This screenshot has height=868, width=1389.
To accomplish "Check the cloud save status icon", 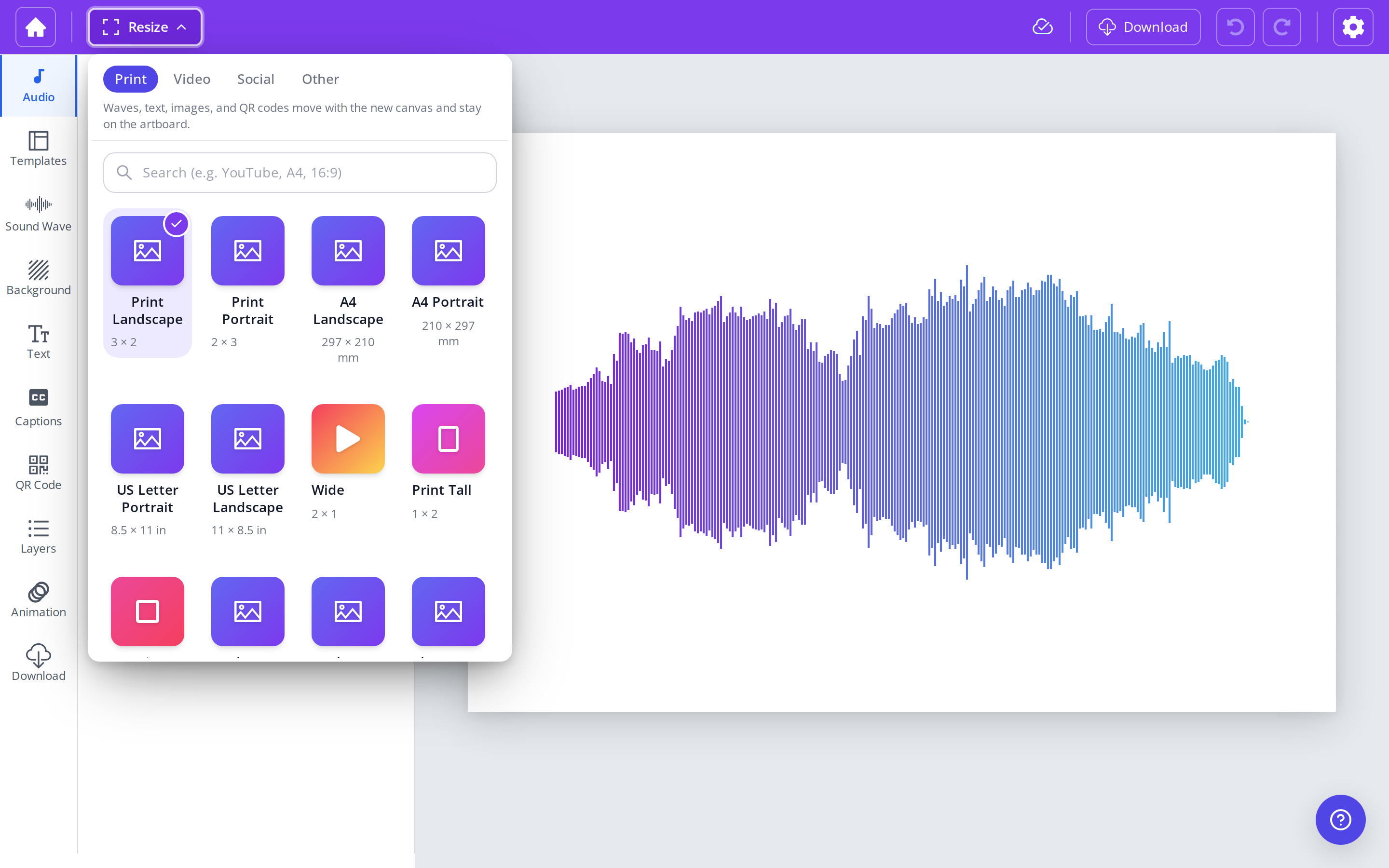I will pyautogui.click(x=1042, y=27).
